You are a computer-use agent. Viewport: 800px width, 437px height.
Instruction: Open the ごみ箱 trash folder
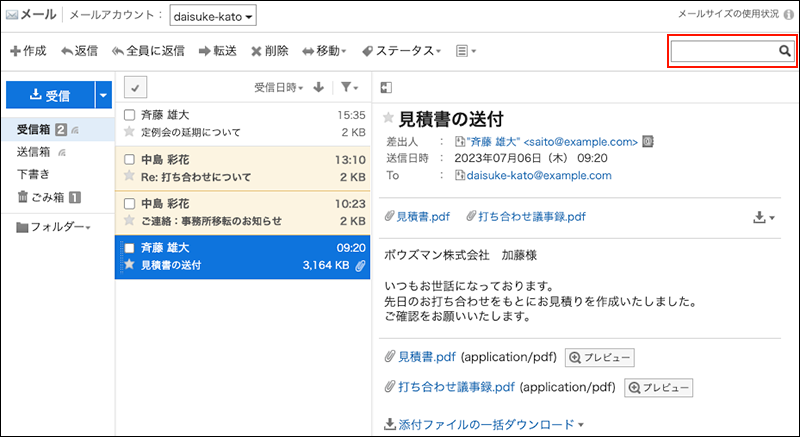click(47, 197)
